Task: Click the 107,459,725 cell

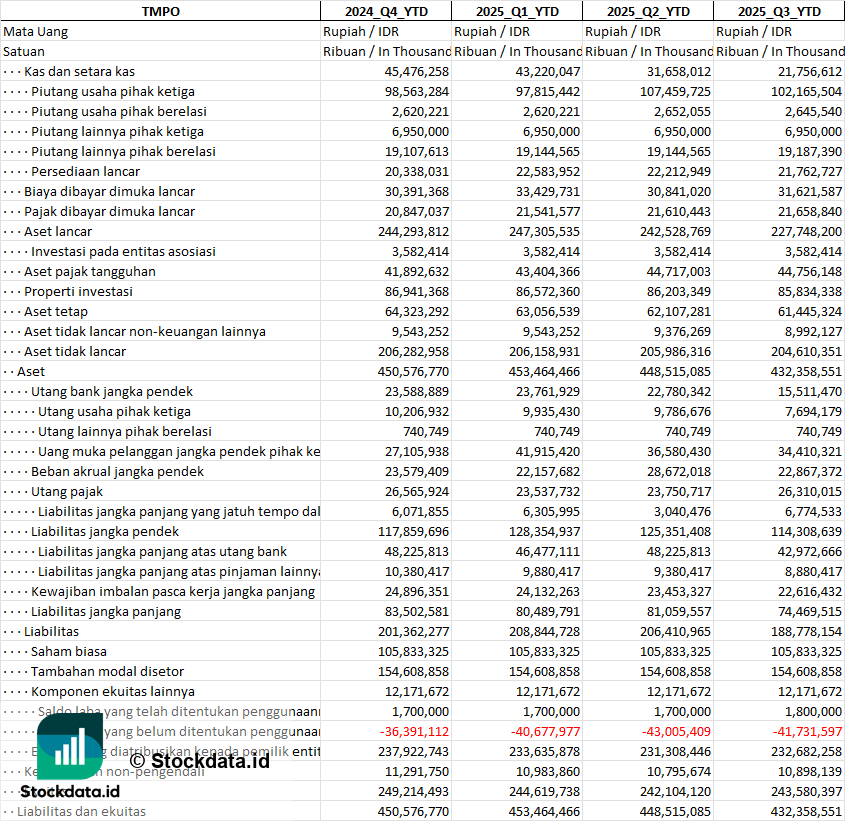Action: pyautogui.click(x=675, y=92)
